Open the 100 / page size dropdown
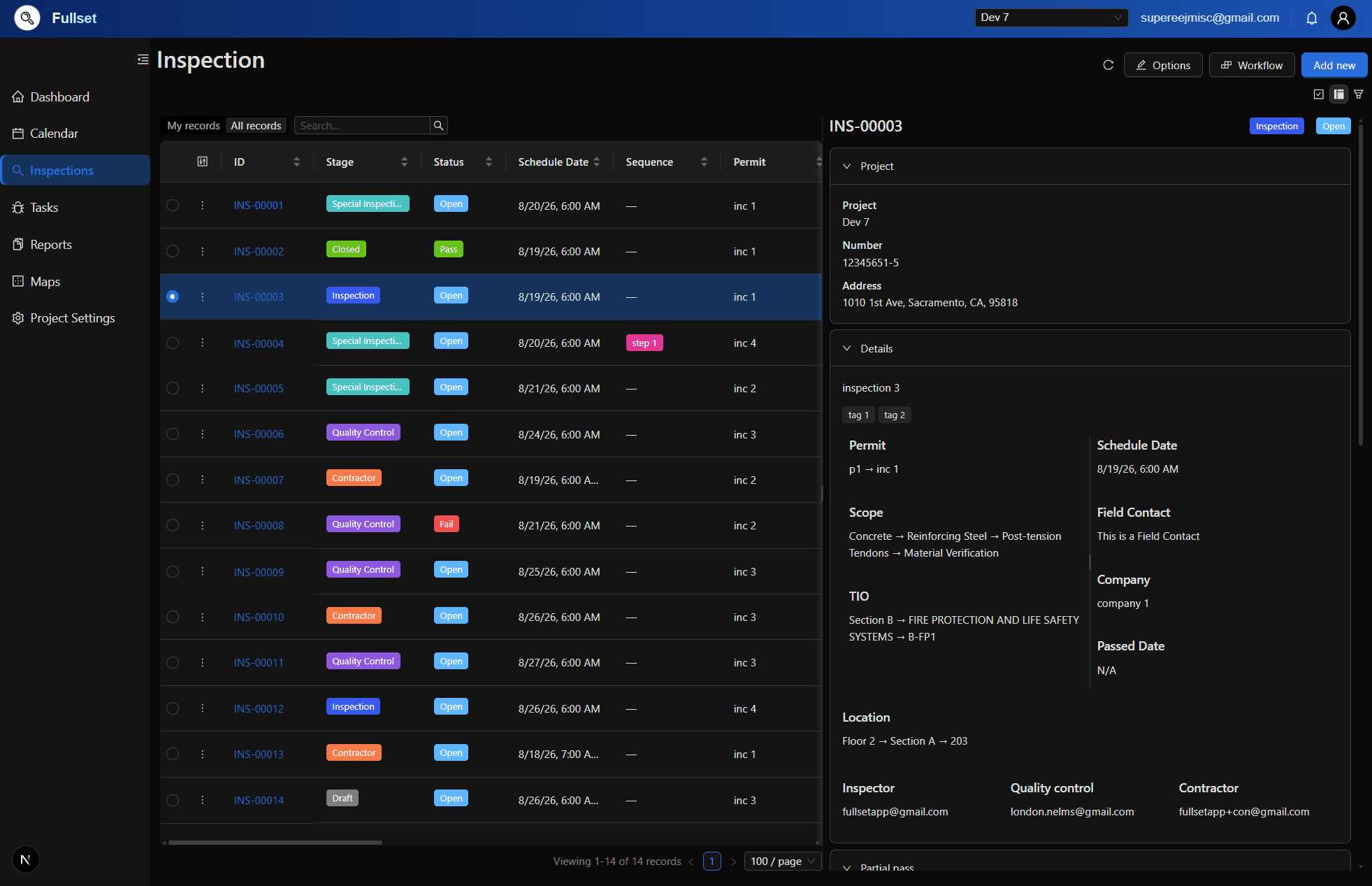 click(783, 862)
